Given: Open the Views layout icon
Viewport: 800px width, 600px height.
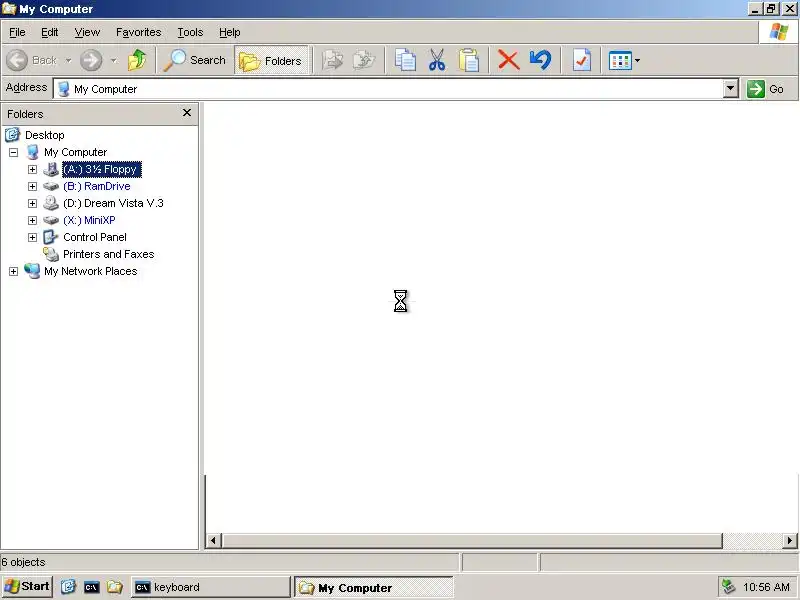Looking at the screenshot, I should (x=620, y=61).
